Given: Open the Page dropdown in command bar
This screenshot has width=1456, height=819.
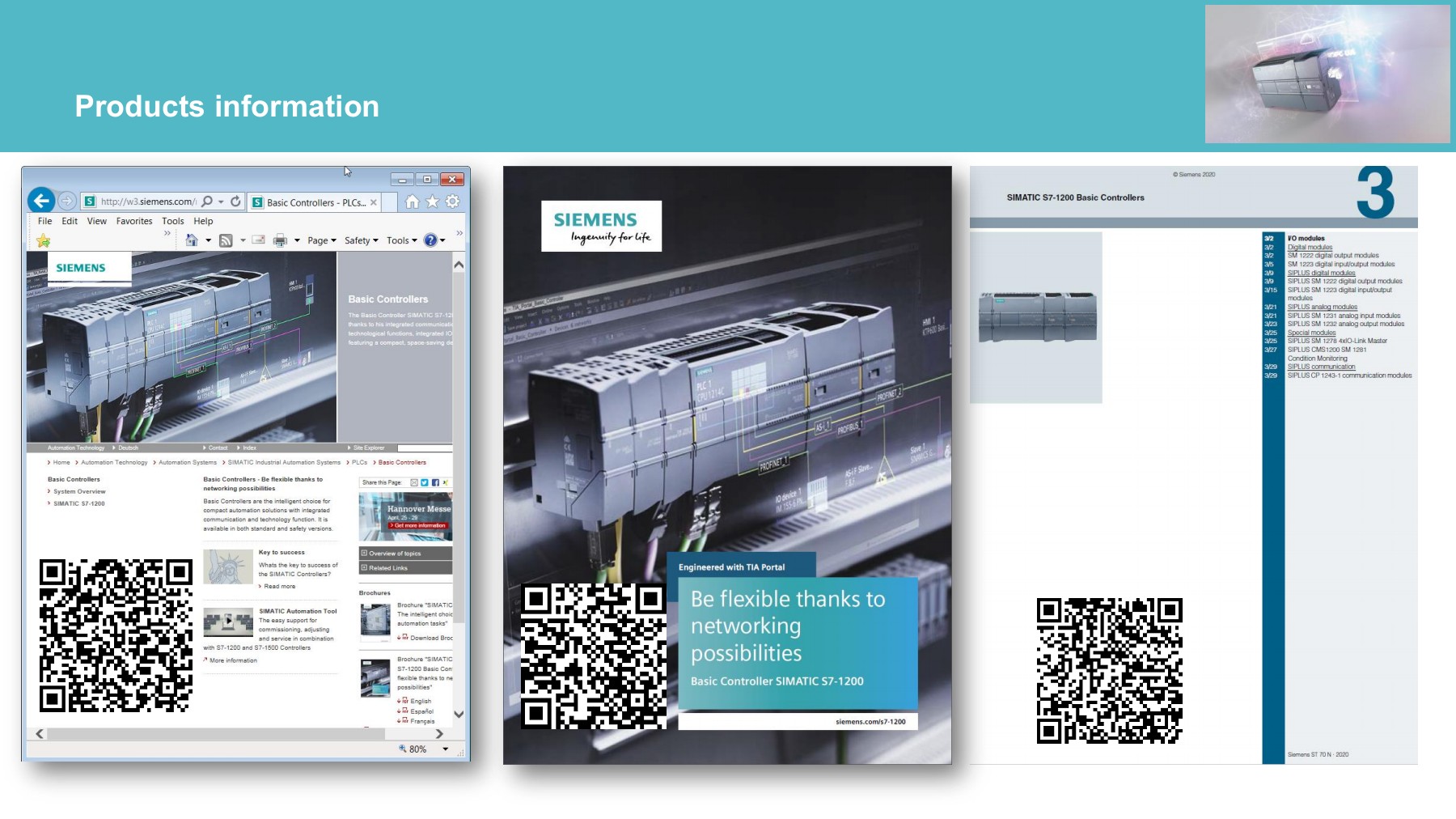Looking at the screenshot, I should pos(321,240).
